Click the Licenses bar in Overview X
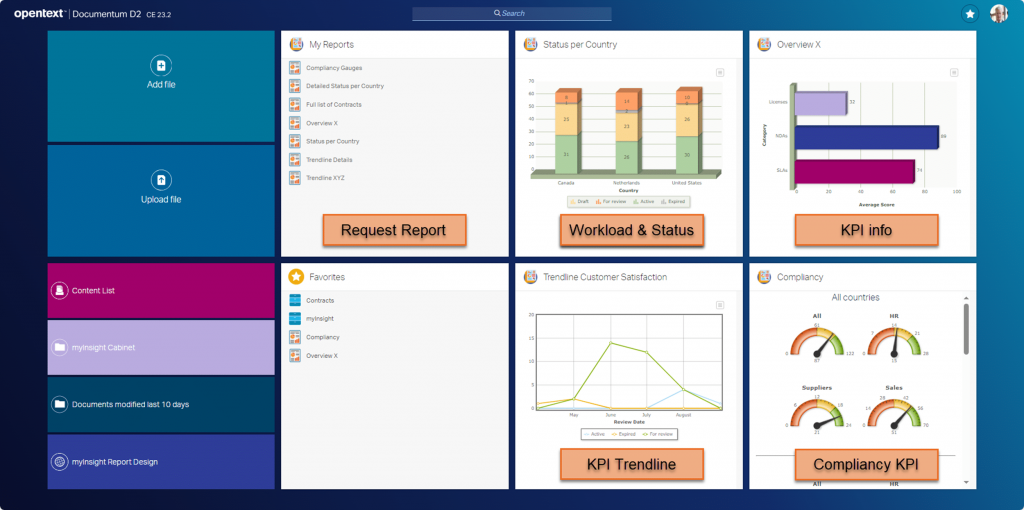1024x510 pixels. point(821,103)
